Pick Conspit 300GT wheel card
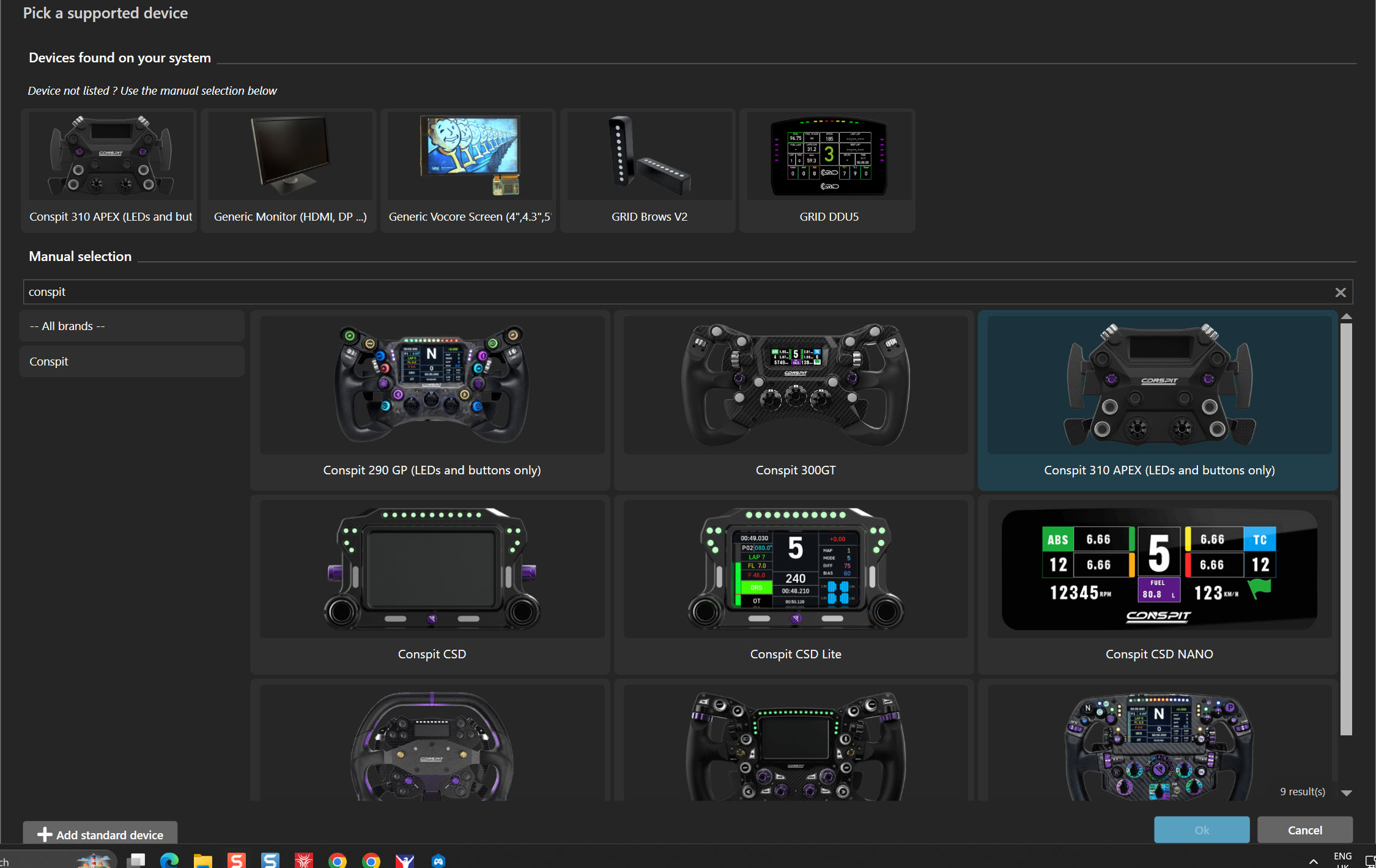The height and width of the screenshot is (868, 1376). tap(795, 400)
